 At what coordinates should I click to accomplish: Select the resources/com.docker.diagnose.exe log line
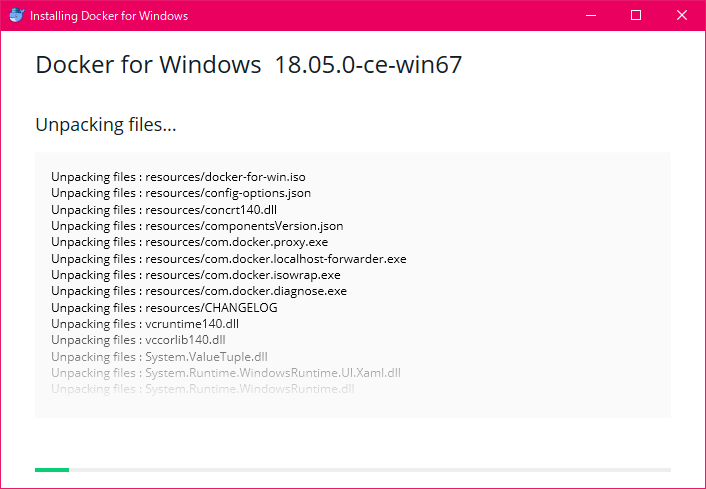[199, 291]
